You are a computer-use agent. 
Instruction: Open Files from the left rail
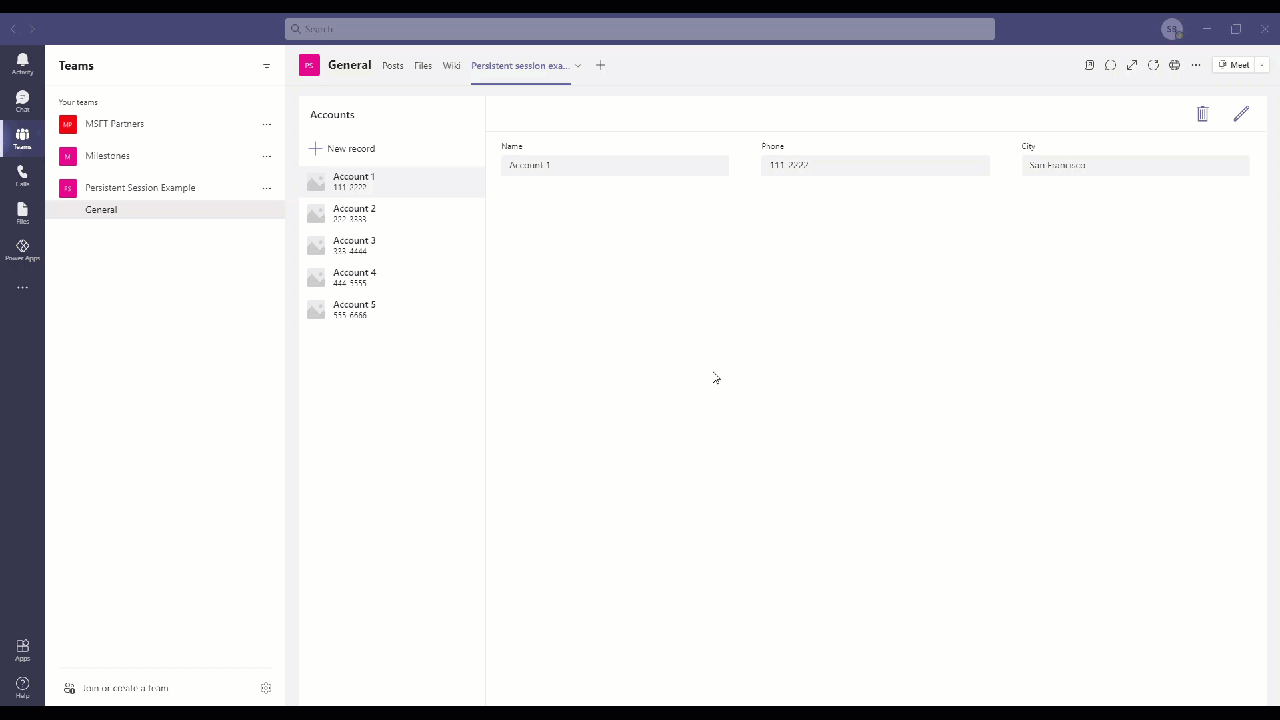[x=22, y=212]
